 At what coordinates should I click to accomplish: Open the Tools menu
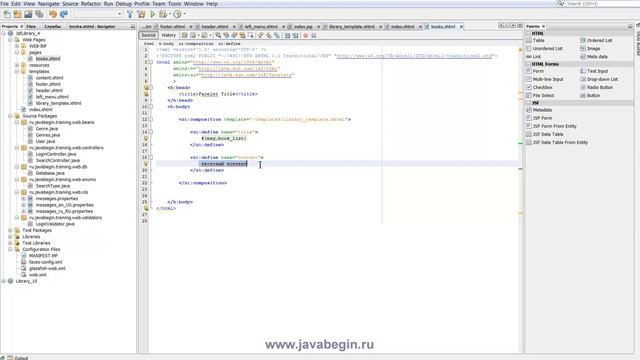174,4
